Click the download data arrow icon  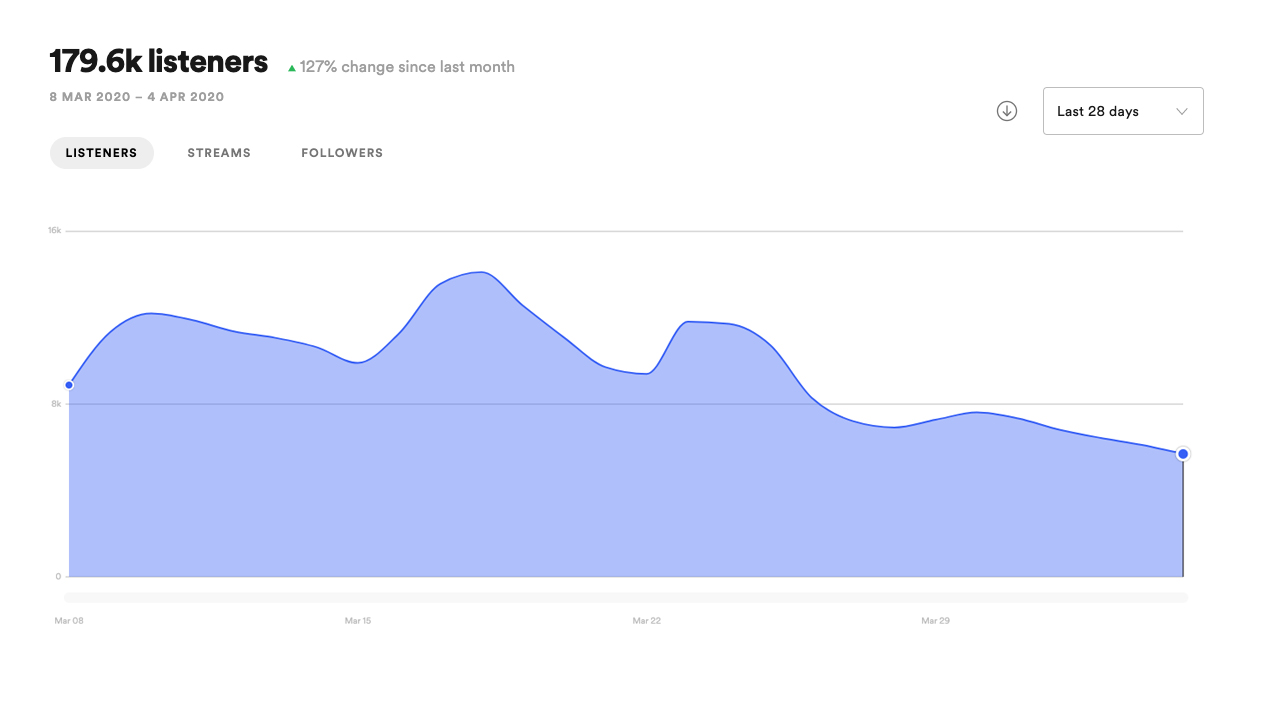pyautogui.click(x=1007, y=111)
